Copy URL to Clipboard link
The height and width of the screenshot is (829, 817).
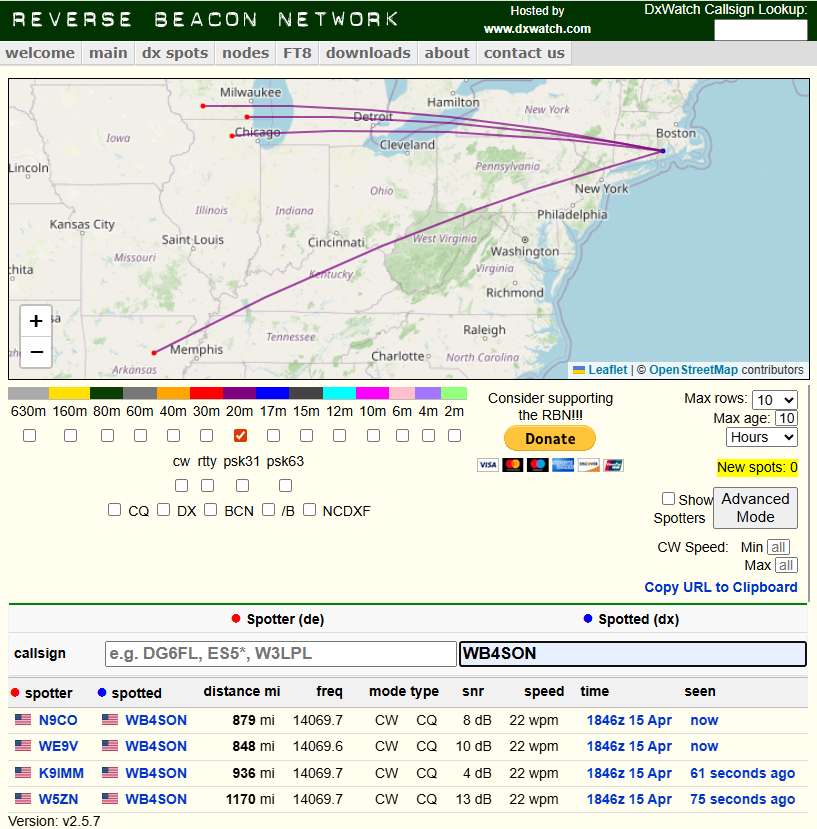coord(721,587)
